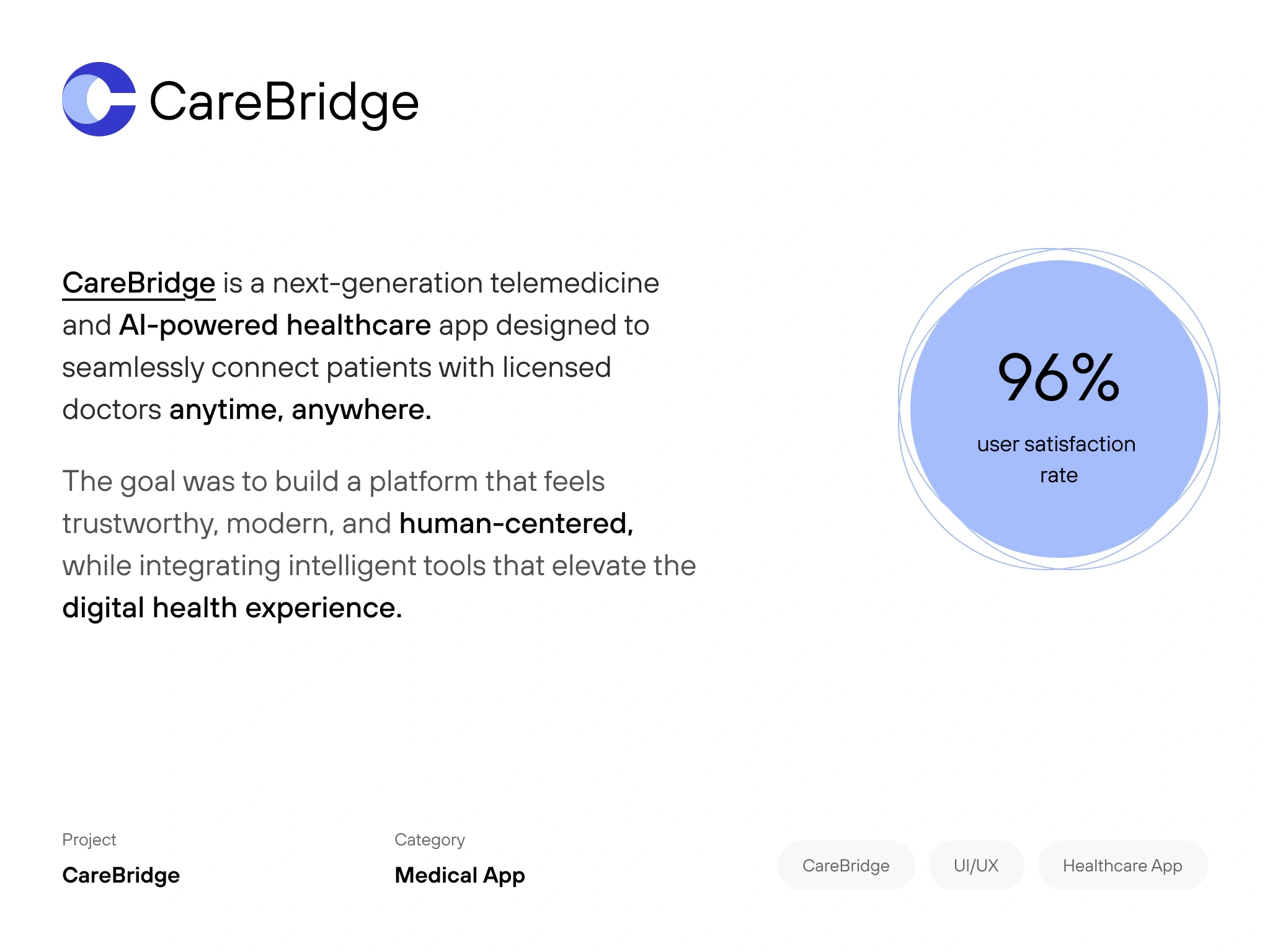Click the line starting "The goal was"
This screenshot has width=1270, height=952.
tap(334, 482)
